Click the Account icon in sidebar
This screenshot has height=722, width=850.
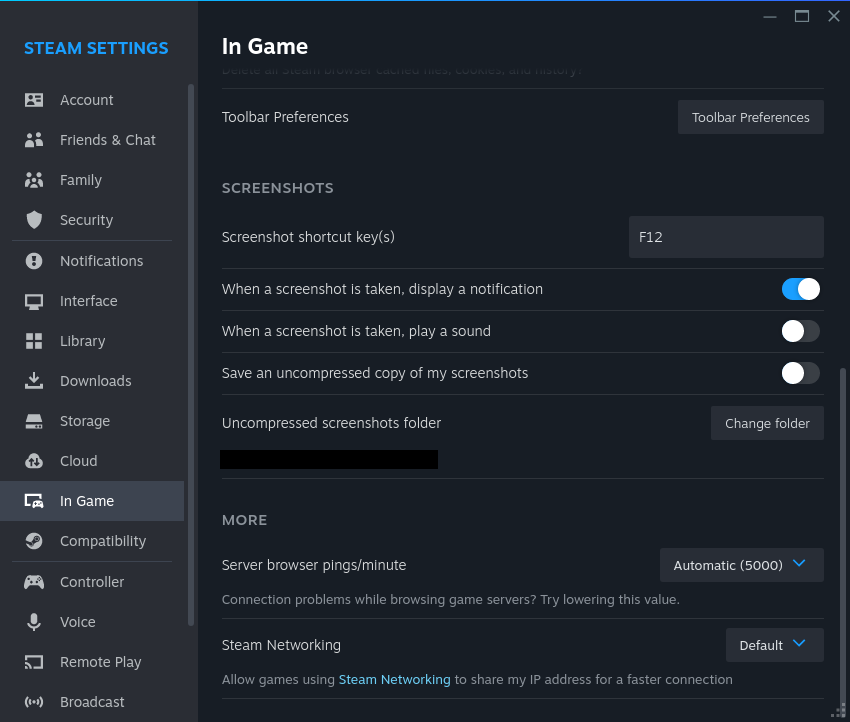tap(34, 100)
